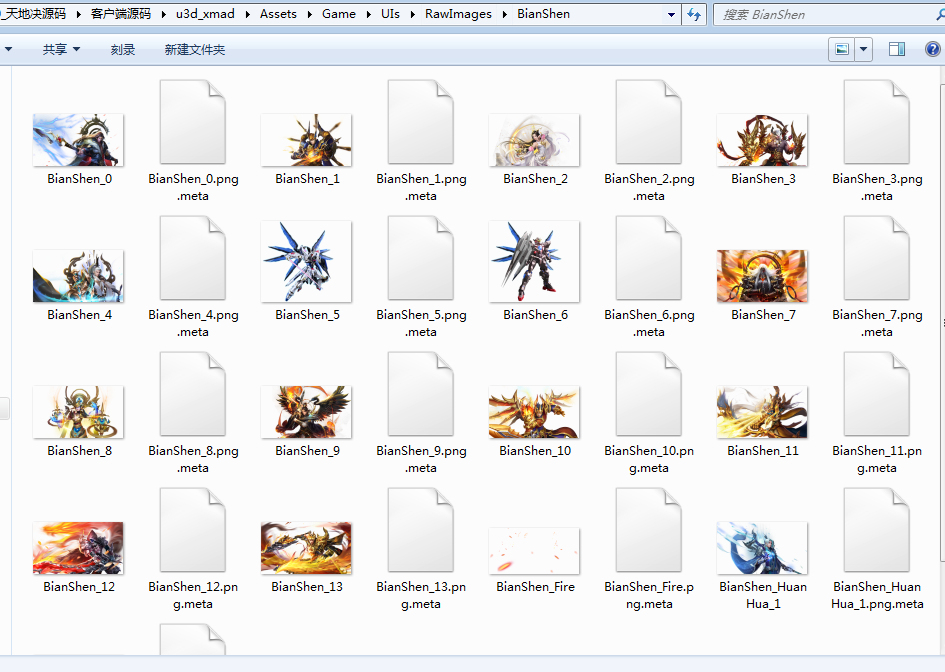Open the view options dropdown arrow
The width and height of the screenshot is (945, 672).
tap(864, 49)
